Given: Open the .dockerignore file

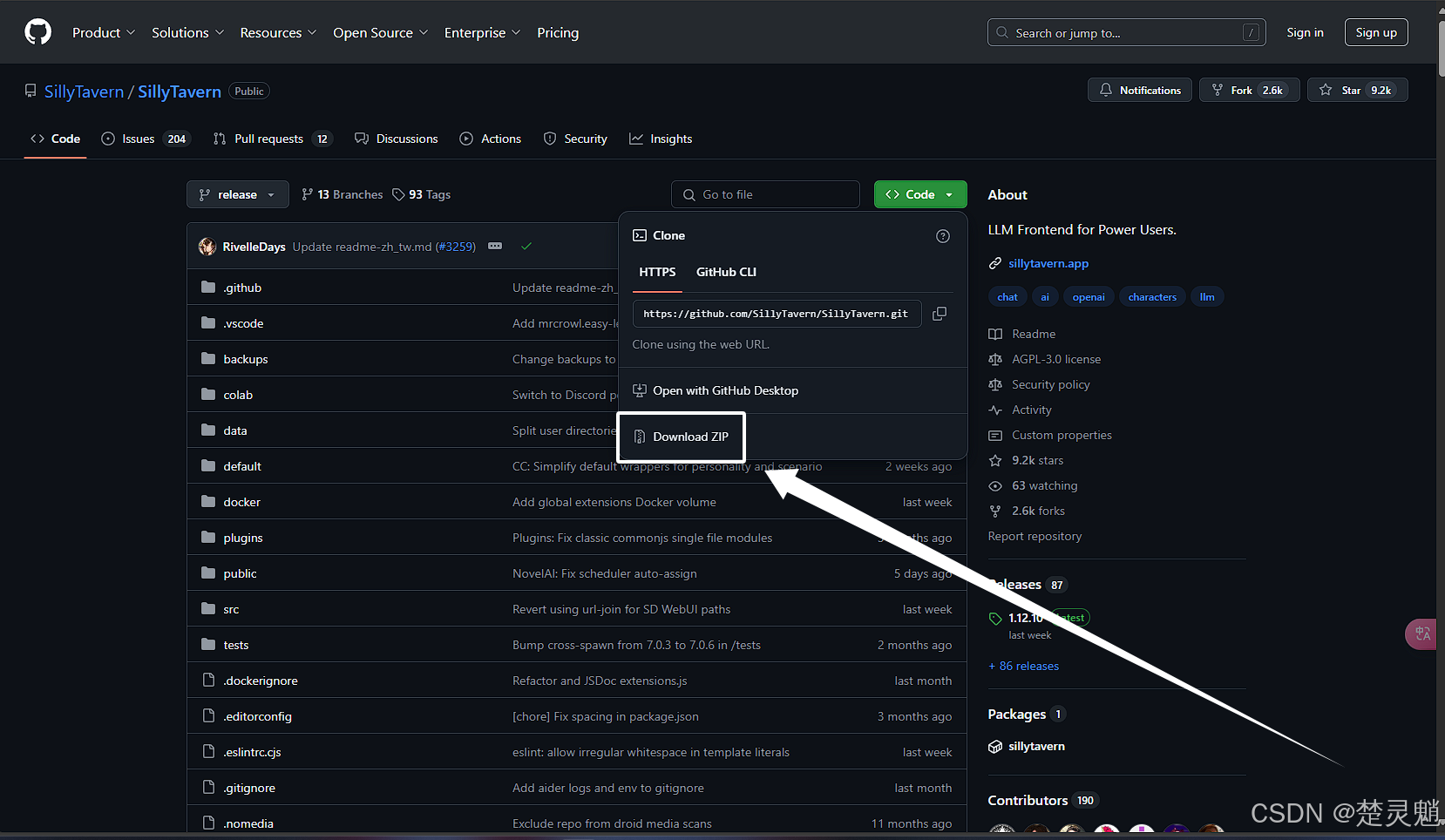Looking at the screenshot, I should 261,681.
